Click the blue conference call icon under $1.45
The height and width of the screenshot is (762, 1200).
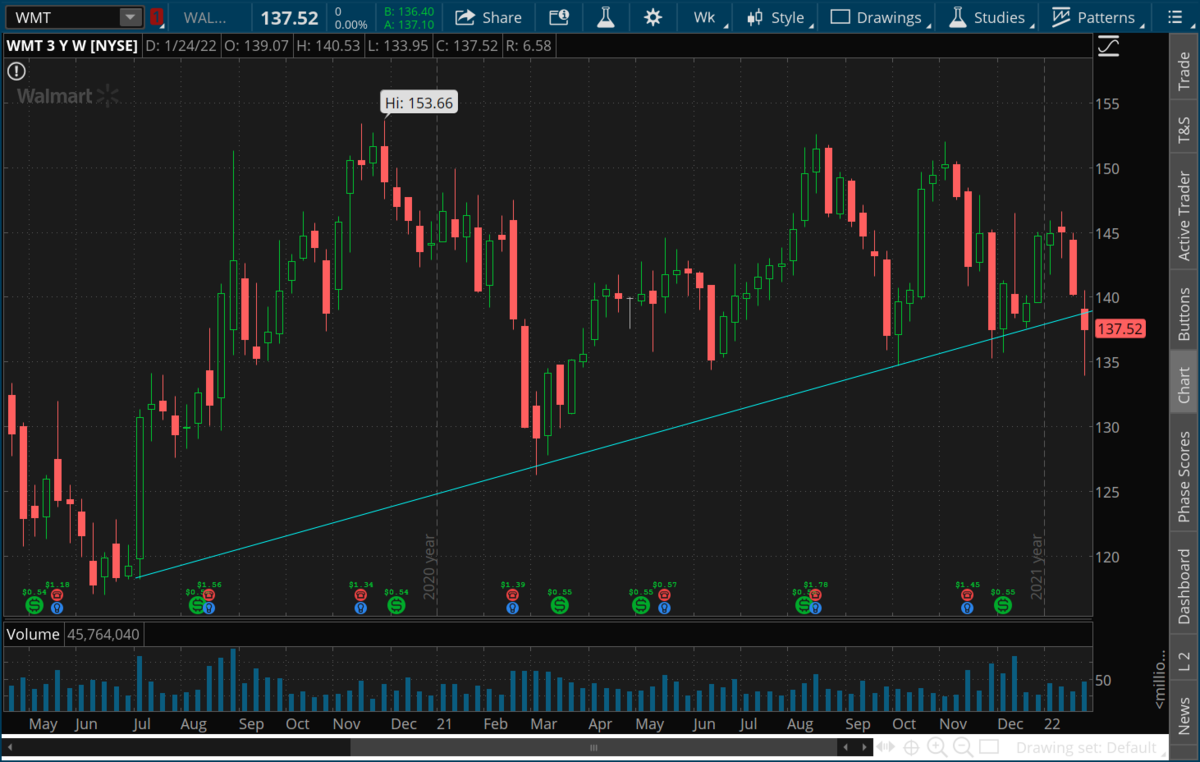(x=967, y=607)
